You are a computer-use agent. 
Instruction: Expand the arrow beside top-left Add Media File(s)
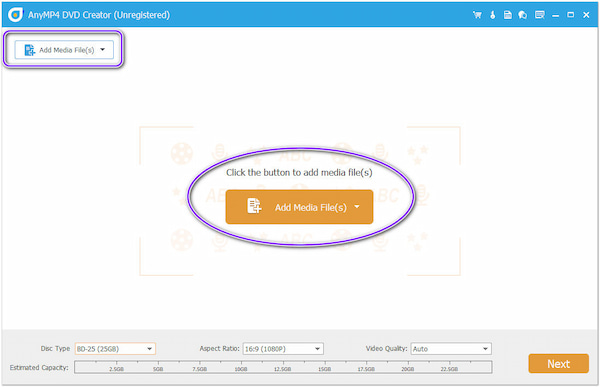click(x=103, y=49)
